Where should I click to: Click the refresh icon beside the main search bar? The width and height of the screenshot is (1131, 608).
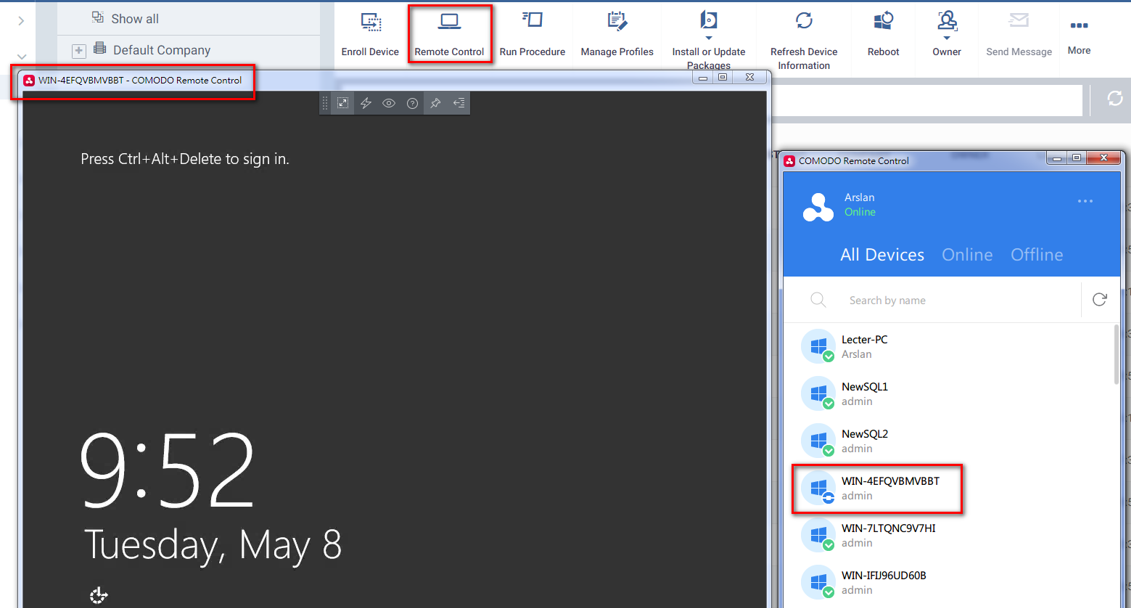tap(1114, 99)
